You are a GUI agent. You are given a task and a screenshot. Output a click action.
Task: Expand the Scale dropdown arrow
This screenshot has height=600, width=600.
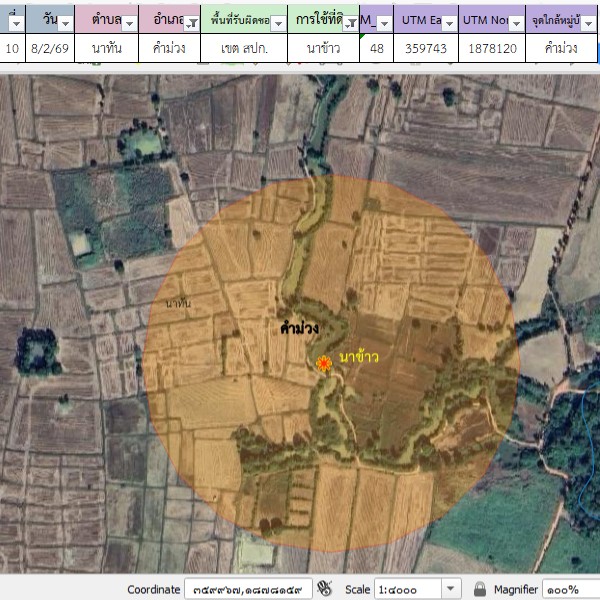click(x=450, y=589)
